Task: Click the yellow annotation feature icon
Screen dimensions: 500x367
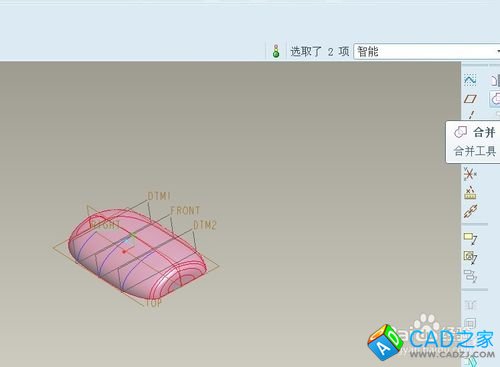Action: click(470, 238)
